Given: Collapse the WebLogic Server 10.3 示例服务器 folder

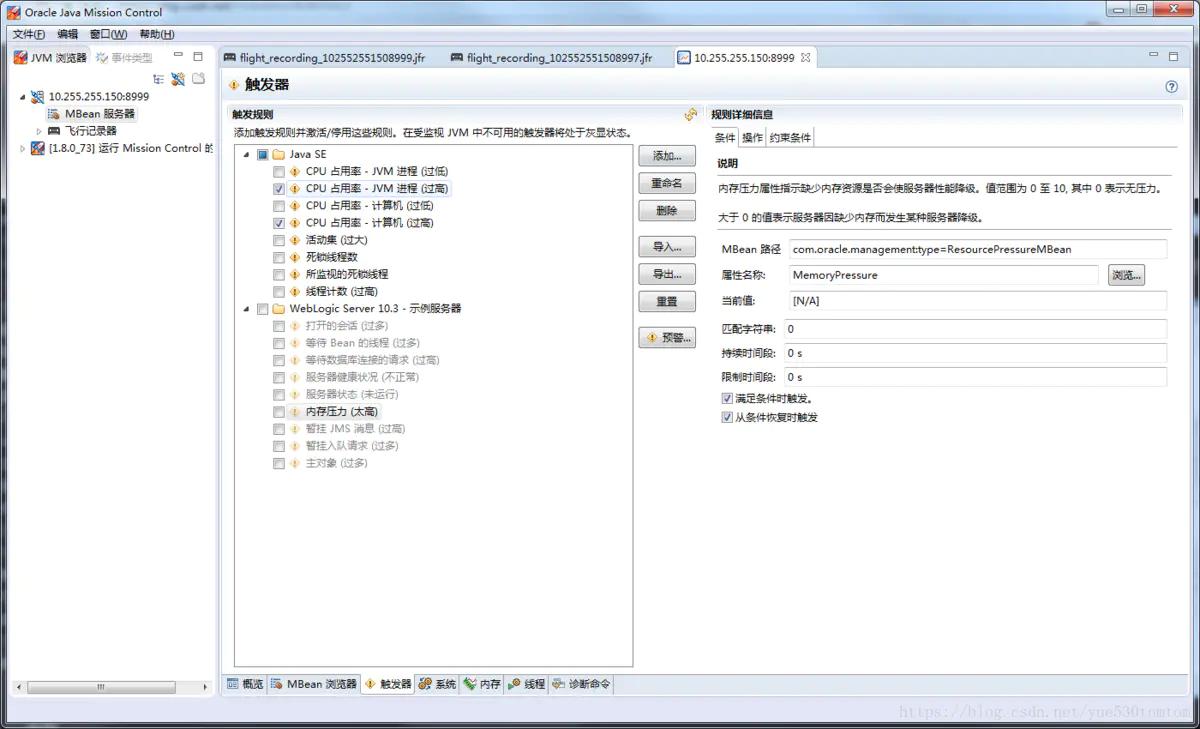Looking at the screenshot, I should click(245, 308).
